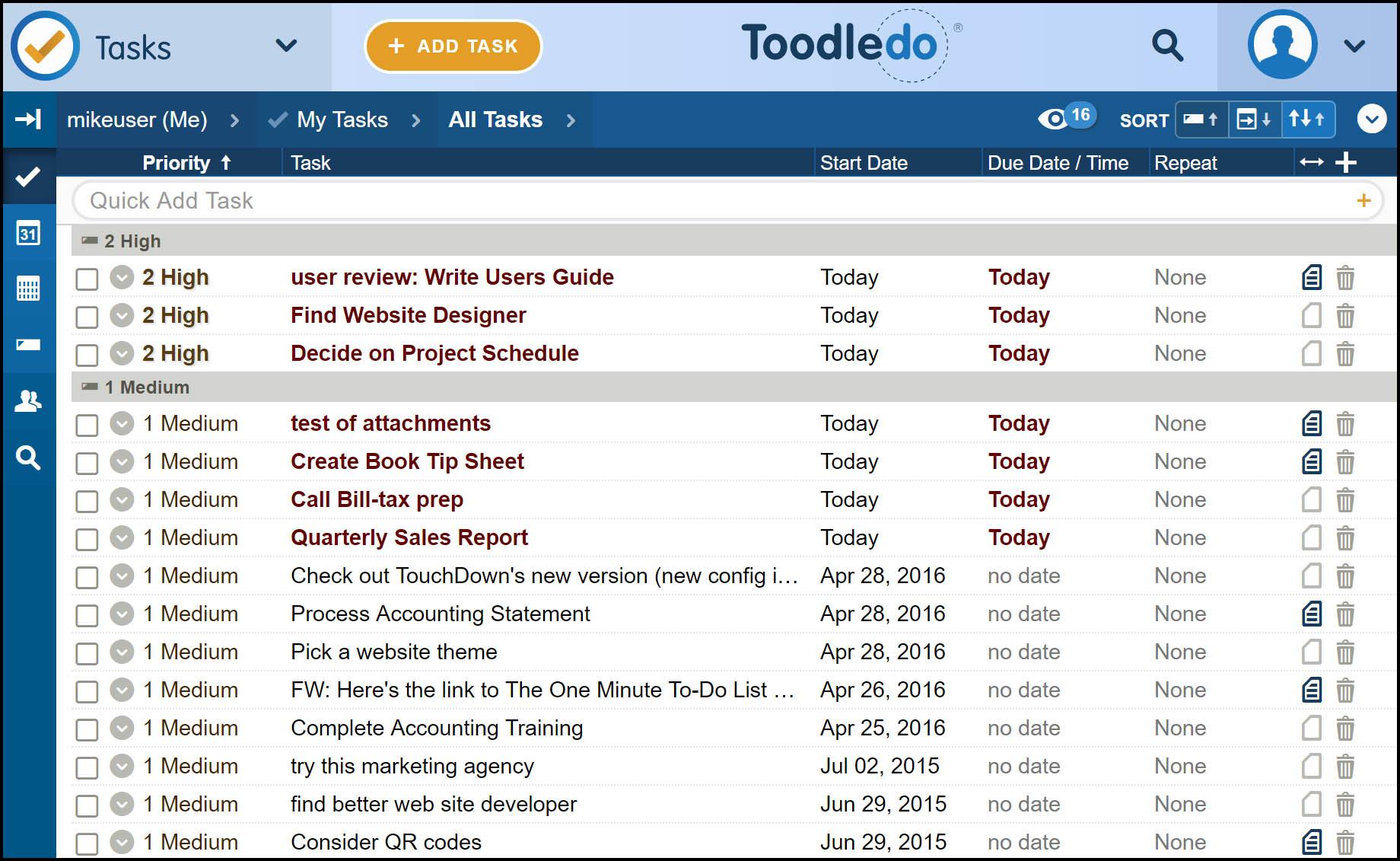This screenshot has height=861, width=1400.
Task: Select 'All Tasks' in the breadcrumb
Action: pos(495,119)
